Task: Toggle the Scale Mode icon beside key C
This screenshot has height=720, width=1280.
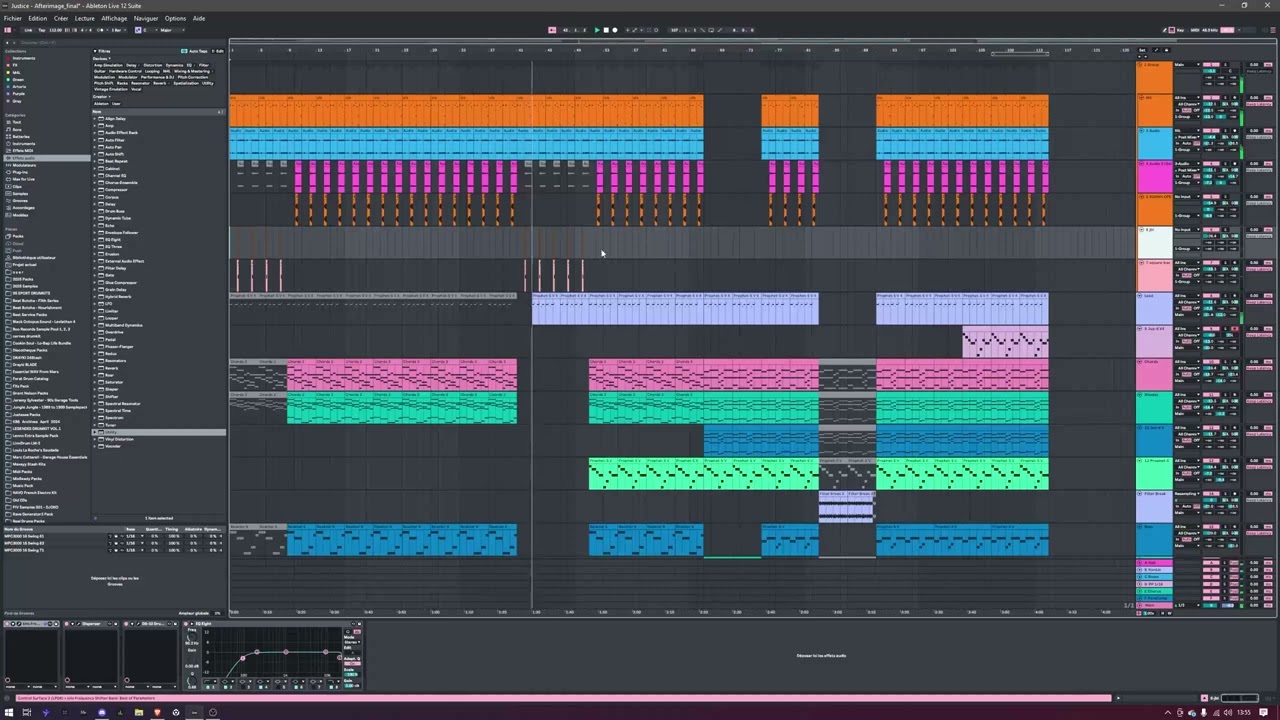Action: pyautogui.click(x=138, y=30)
